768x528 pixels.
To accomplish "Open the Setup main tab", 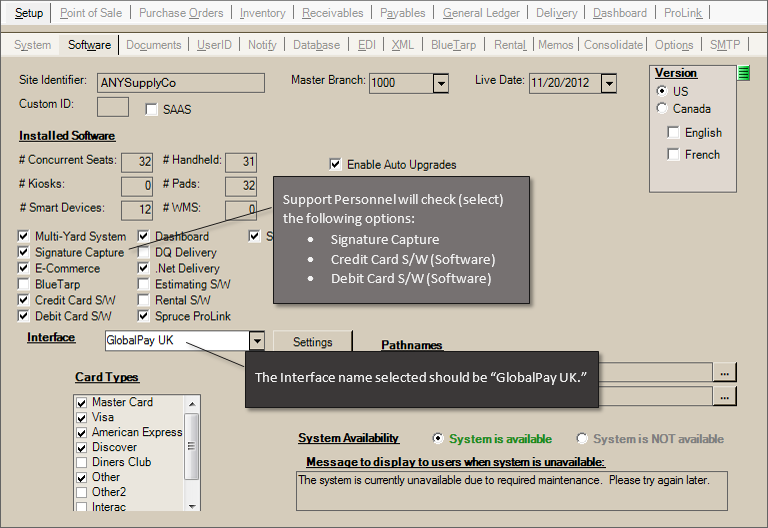I will coord(29,13).
